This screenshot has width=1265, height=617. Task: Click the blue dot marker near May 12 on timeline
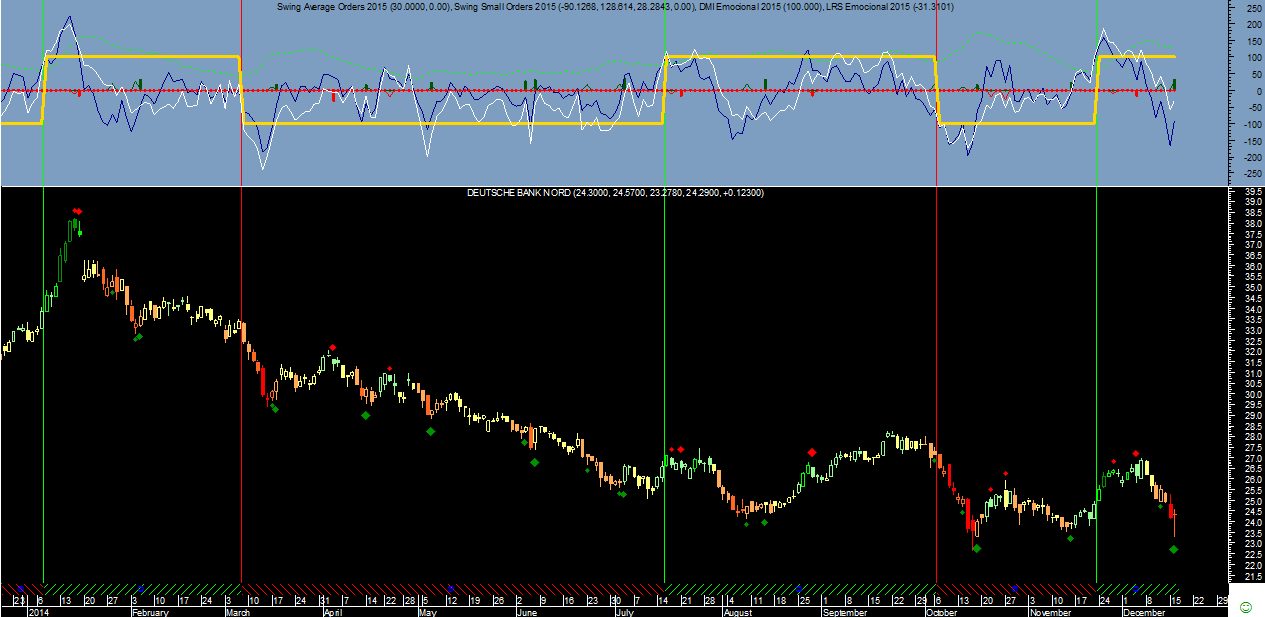449,587
